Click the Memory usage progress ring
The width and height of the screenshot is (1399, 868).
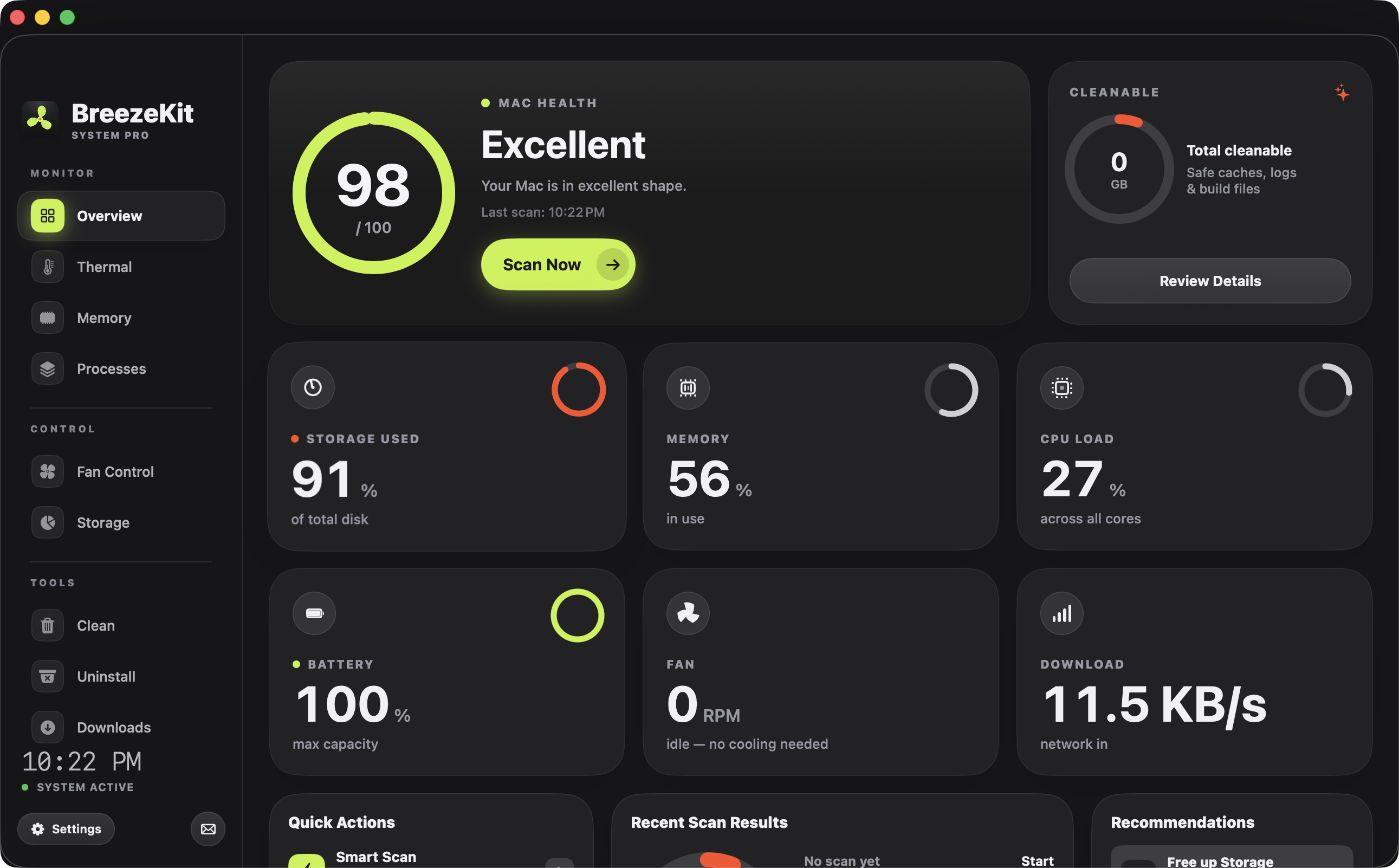[951, 389]
